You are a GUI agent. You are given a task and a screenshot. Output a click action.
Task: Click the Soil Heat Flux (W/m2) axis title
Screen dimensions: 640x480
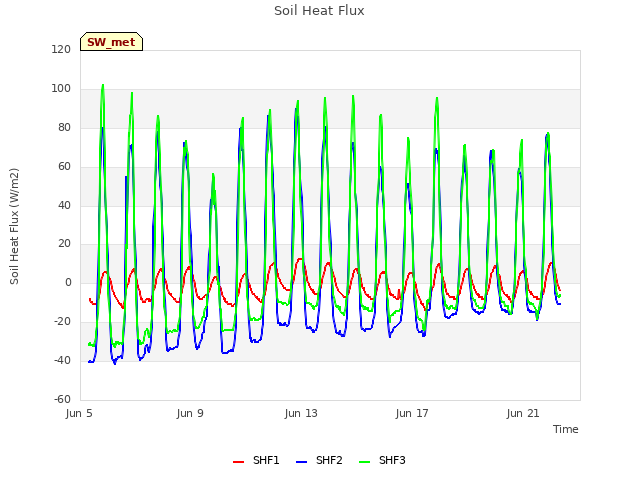14,226
